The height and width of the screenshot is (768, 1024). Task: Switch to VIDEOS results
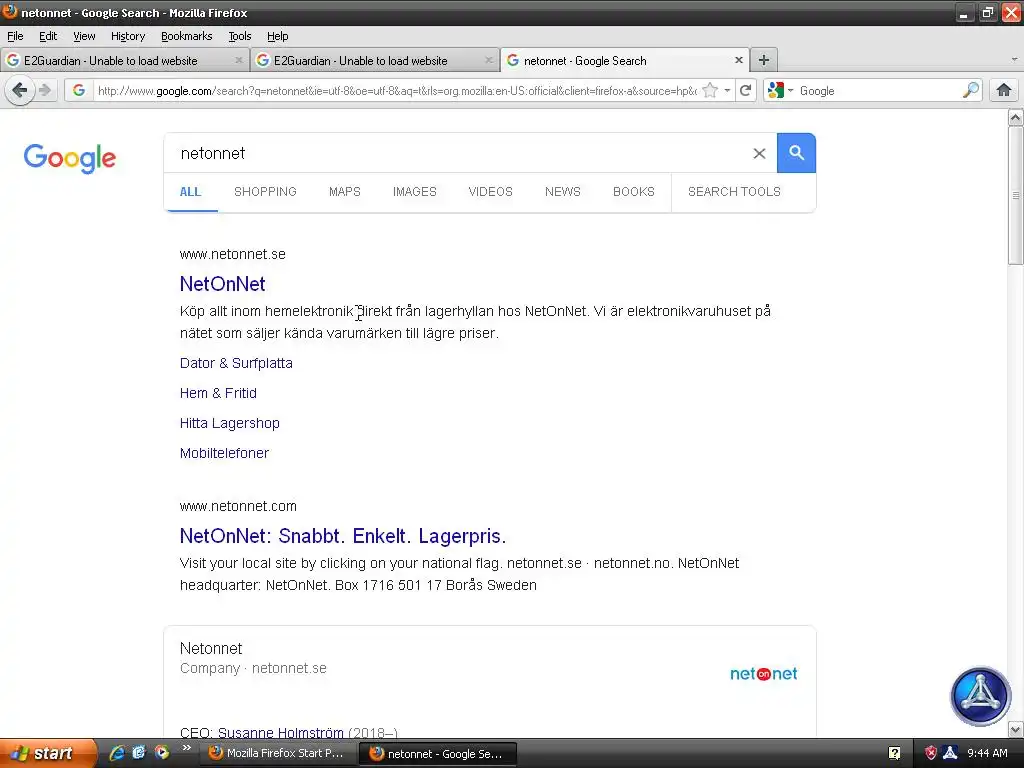(x=490, y=192)
